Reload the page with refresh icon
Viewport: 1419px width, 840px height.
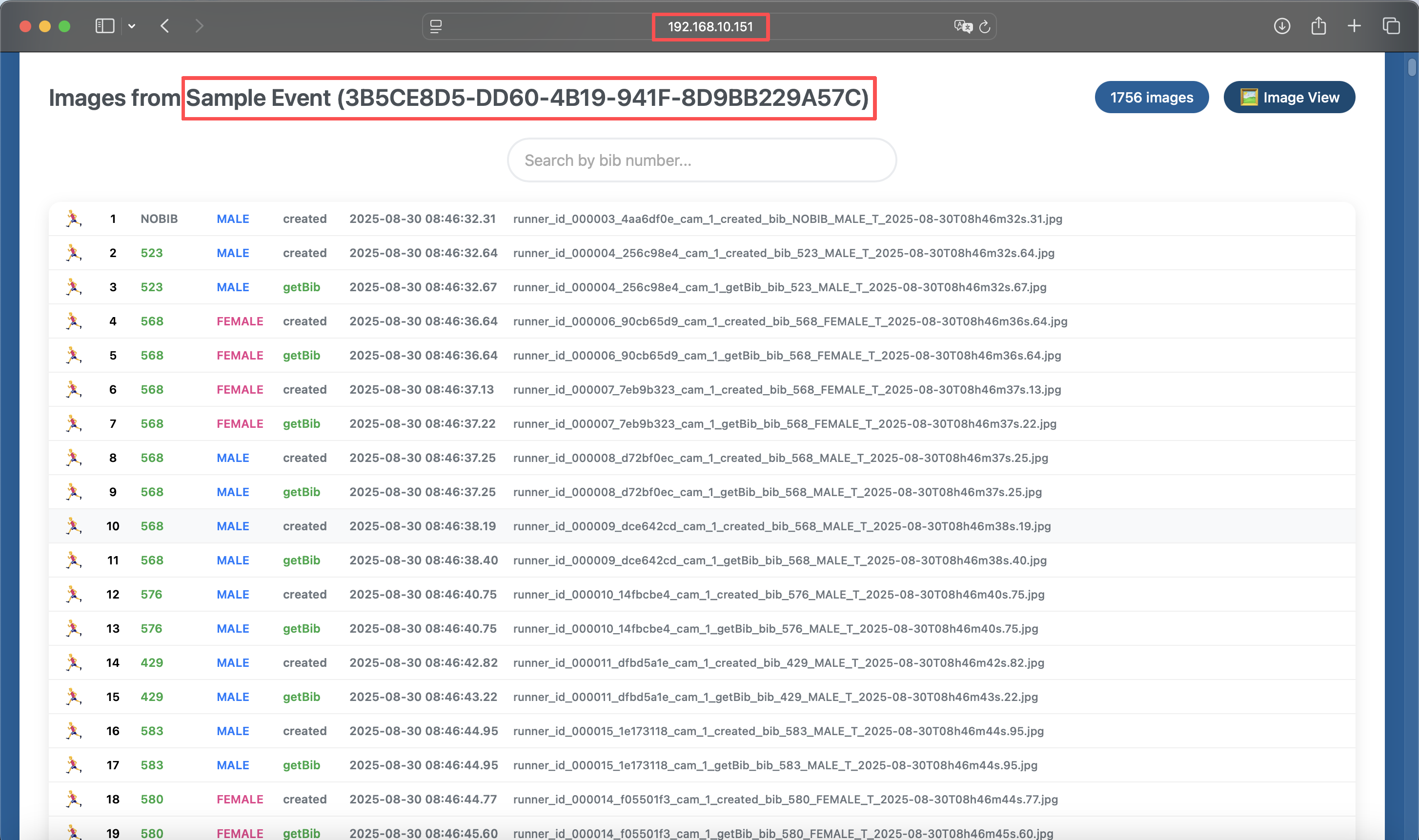pyautogui.click(x=985, y=27)
